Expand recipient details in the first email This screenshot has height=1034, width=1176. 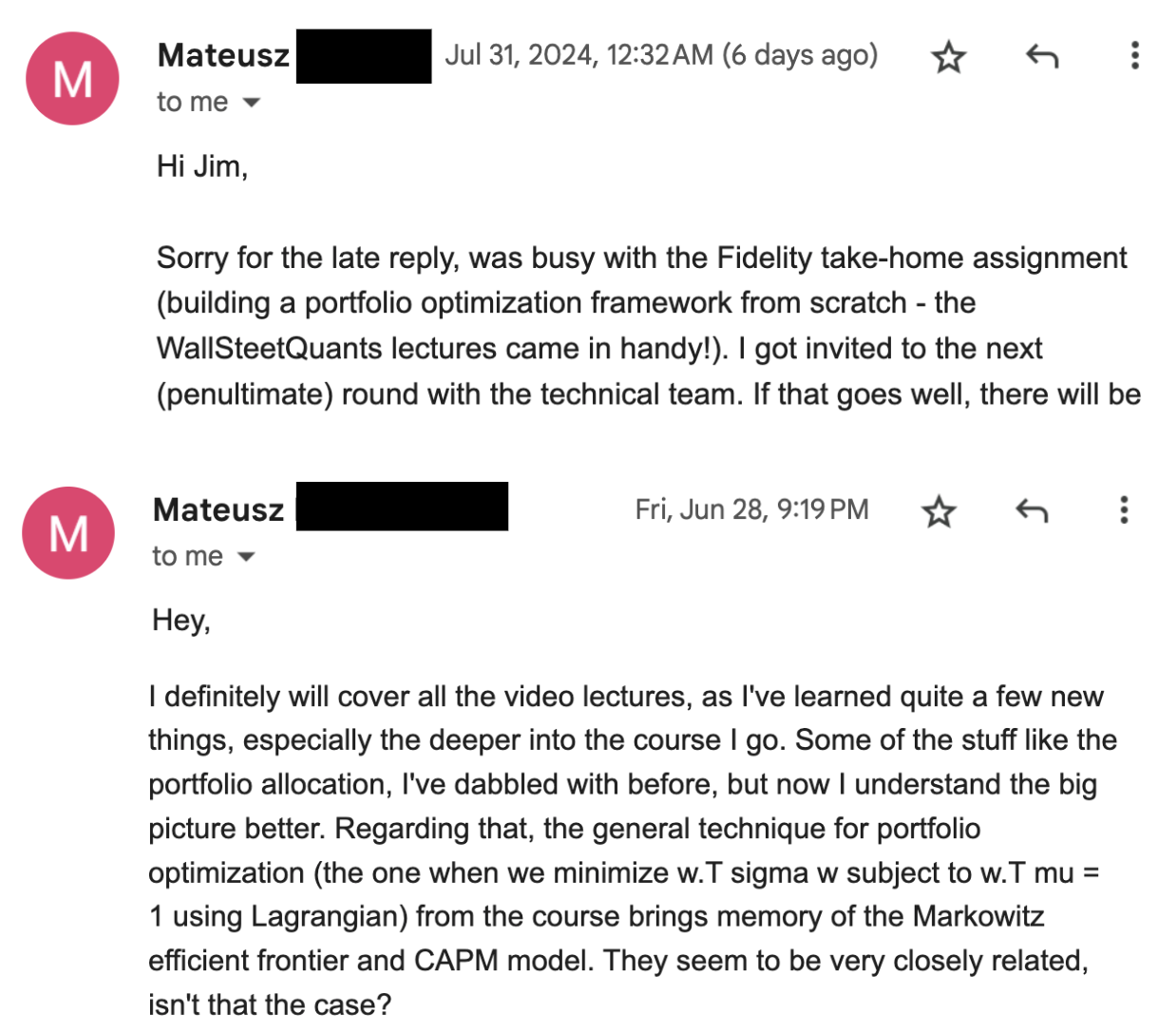[x=251, y=103]
